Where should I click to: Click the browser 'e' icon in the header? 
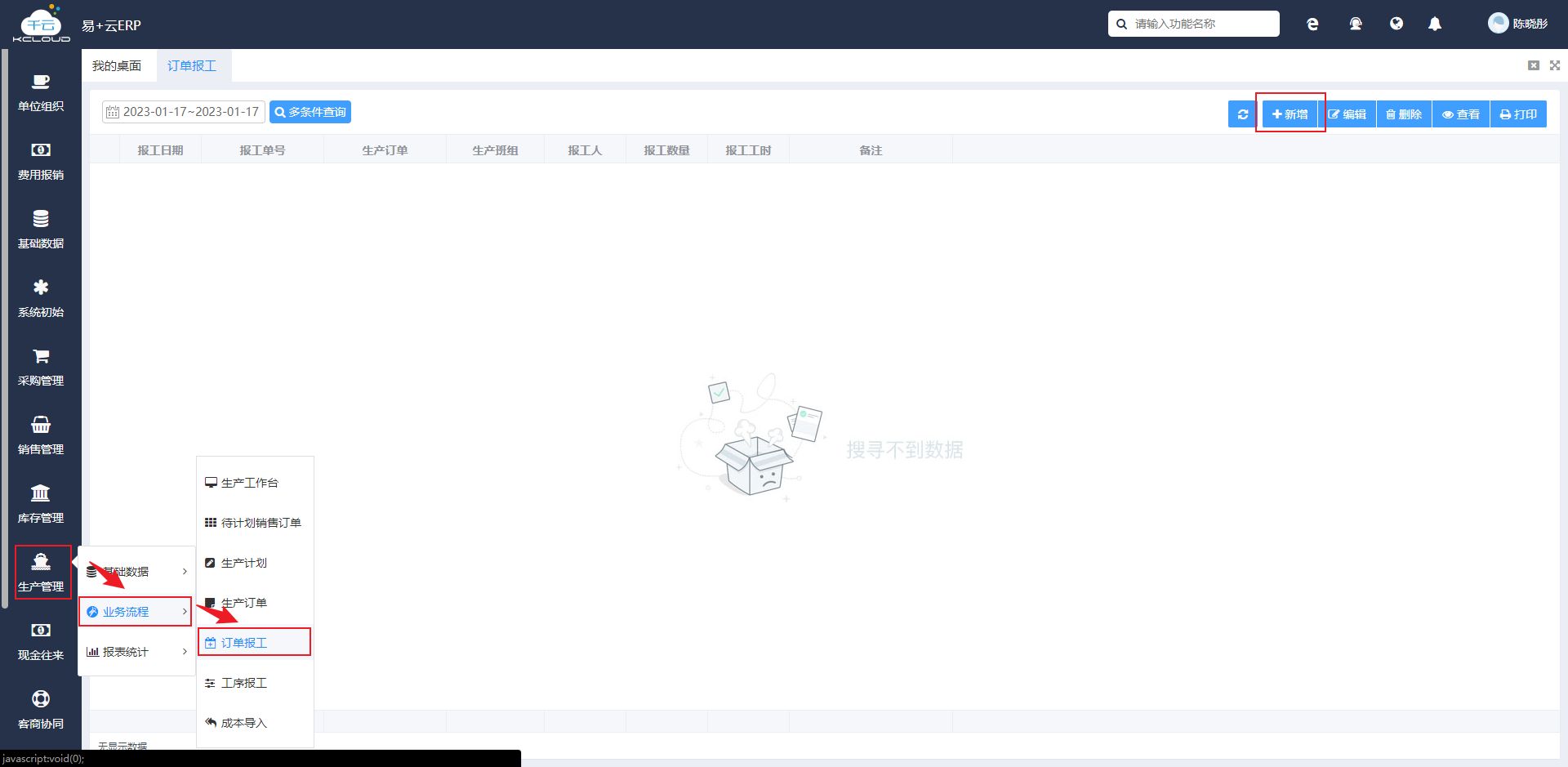(x=1312, y=24)
